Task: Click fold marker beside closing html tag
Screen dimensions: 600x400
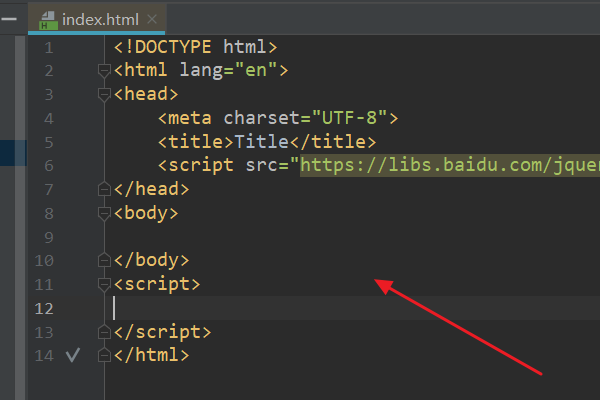Action: [104, 355]
